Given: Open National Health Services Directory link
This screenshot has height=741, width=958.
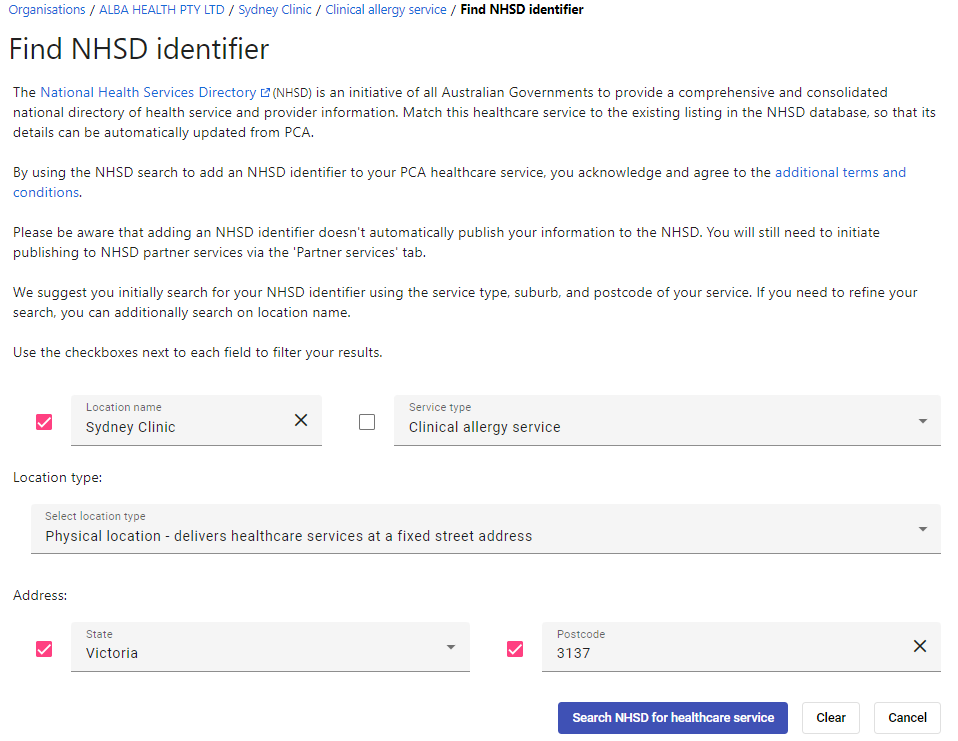Looking at the screenshot, I should coord(148,92).
